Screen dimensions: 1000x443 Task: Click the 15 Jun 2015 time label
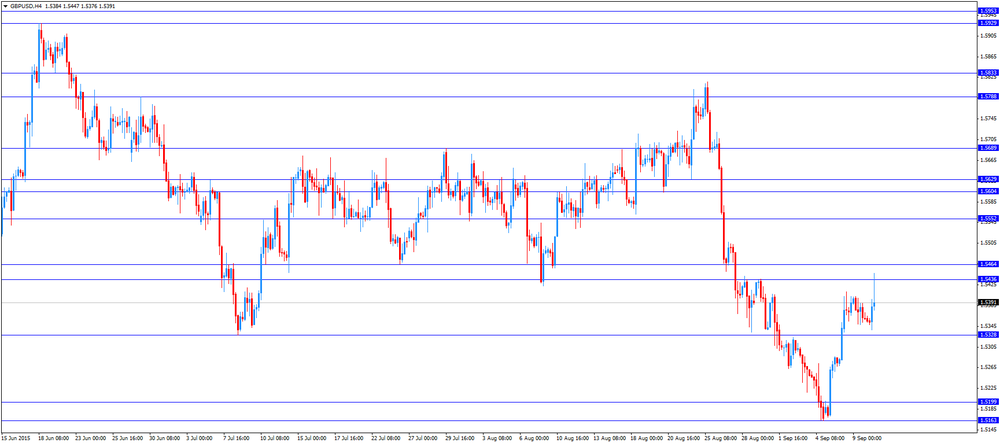[16, 439]
